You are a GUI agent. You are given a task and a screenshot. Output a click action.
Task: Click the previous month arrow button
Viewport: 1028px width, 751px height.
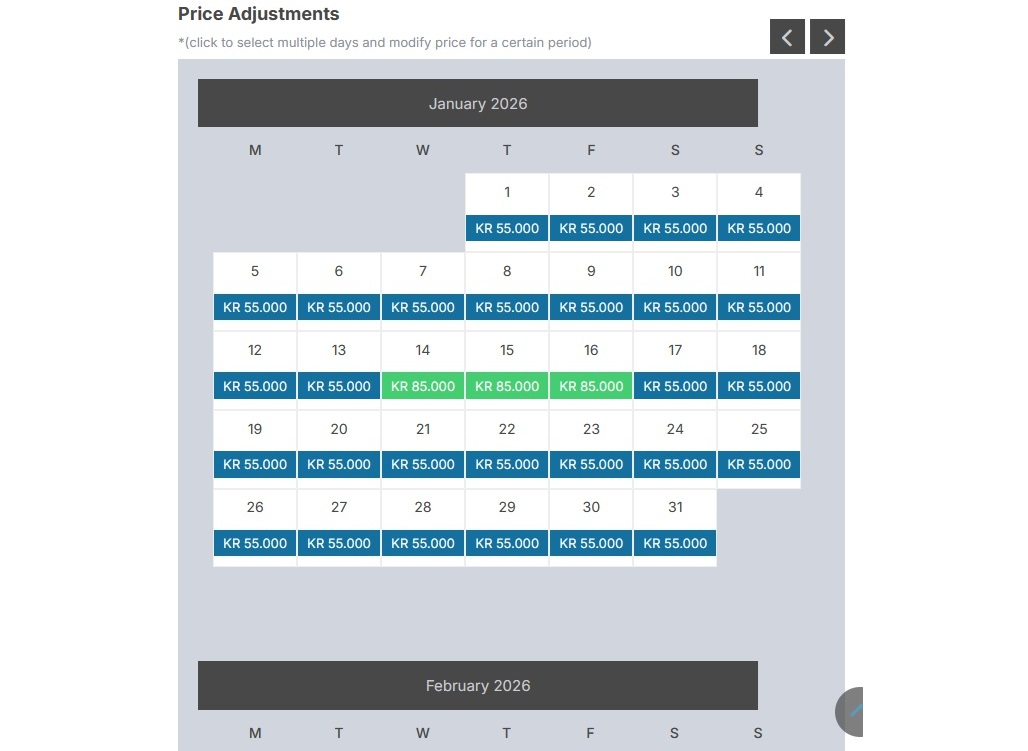point(787,37)
